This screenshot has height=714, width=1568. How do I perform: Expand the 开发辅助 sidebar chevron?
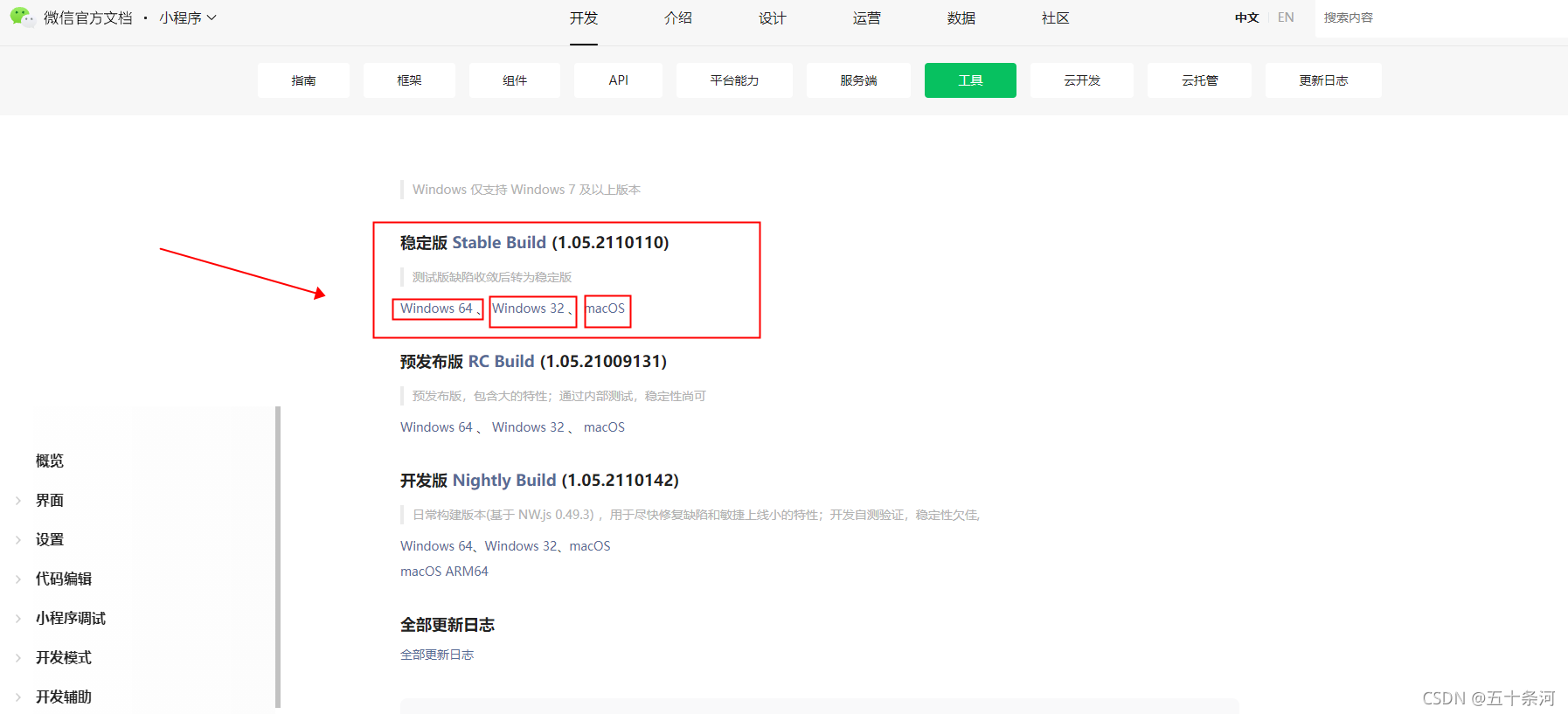pos(18,697)
